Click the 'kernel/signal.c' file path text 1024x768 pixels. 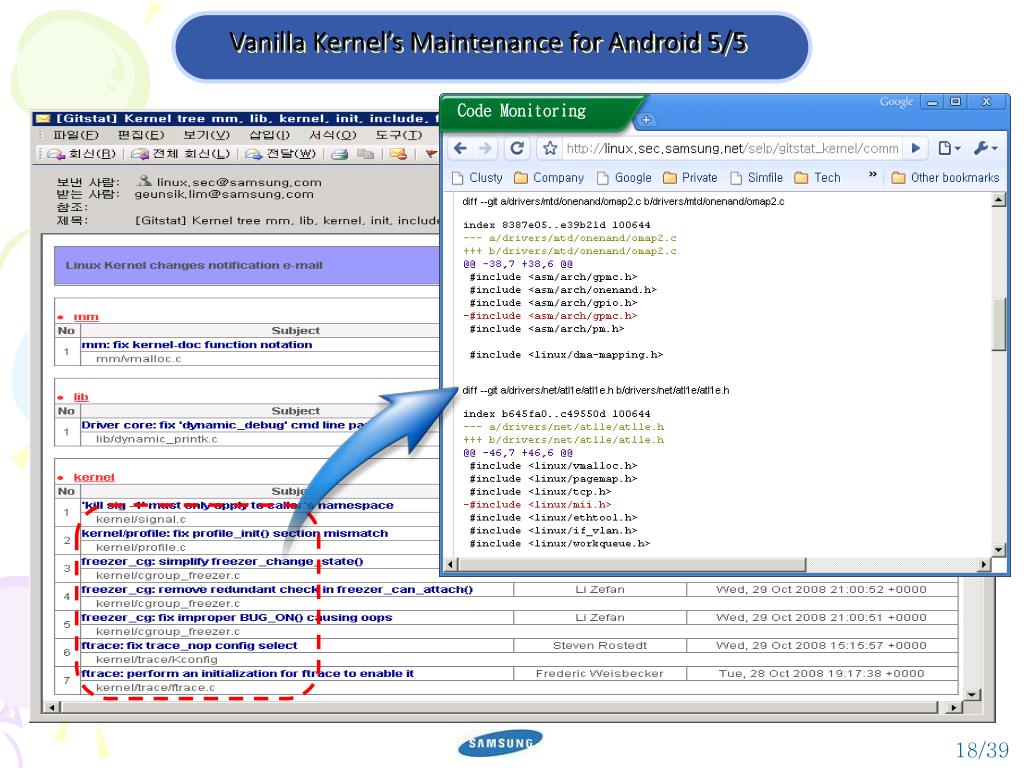pos(141,520)
